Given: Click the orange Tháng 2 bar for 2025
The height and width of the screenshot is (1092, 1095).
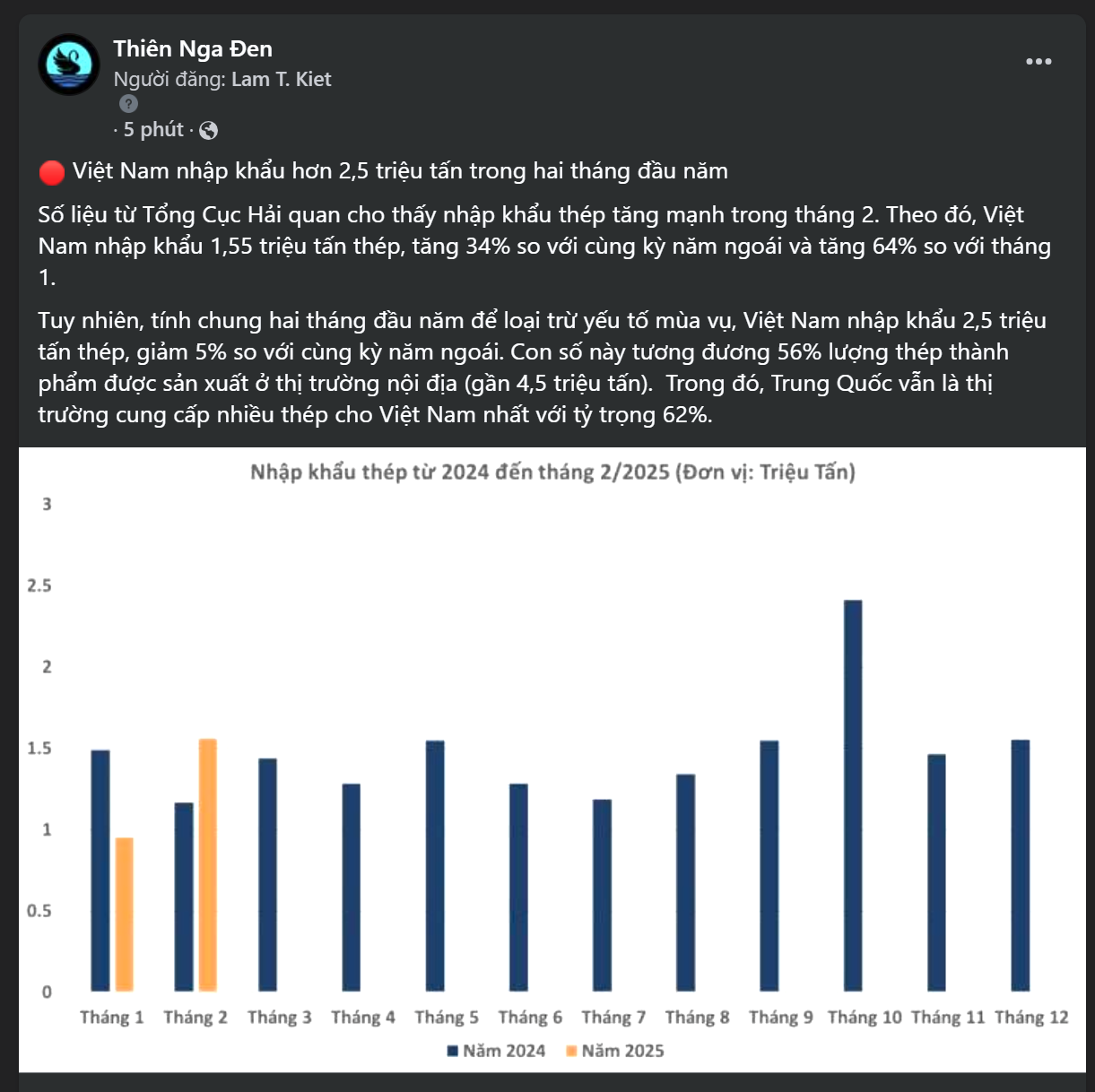Looking at the screenshot, I should 207,865.
